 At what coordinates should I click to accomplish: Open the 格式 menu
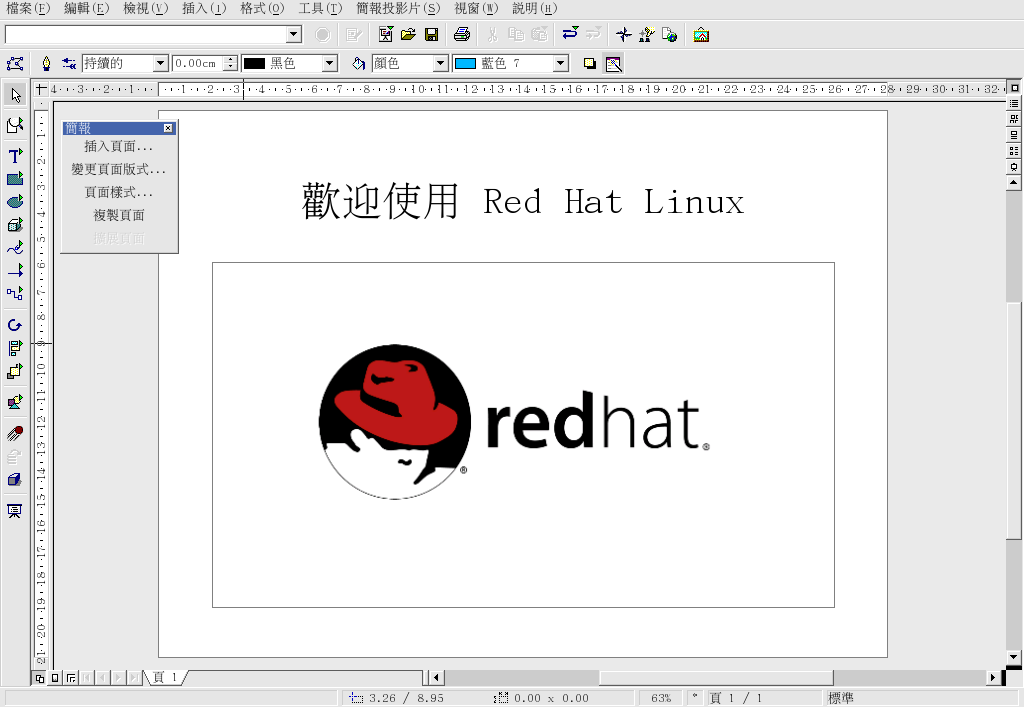tap(262, 9)
